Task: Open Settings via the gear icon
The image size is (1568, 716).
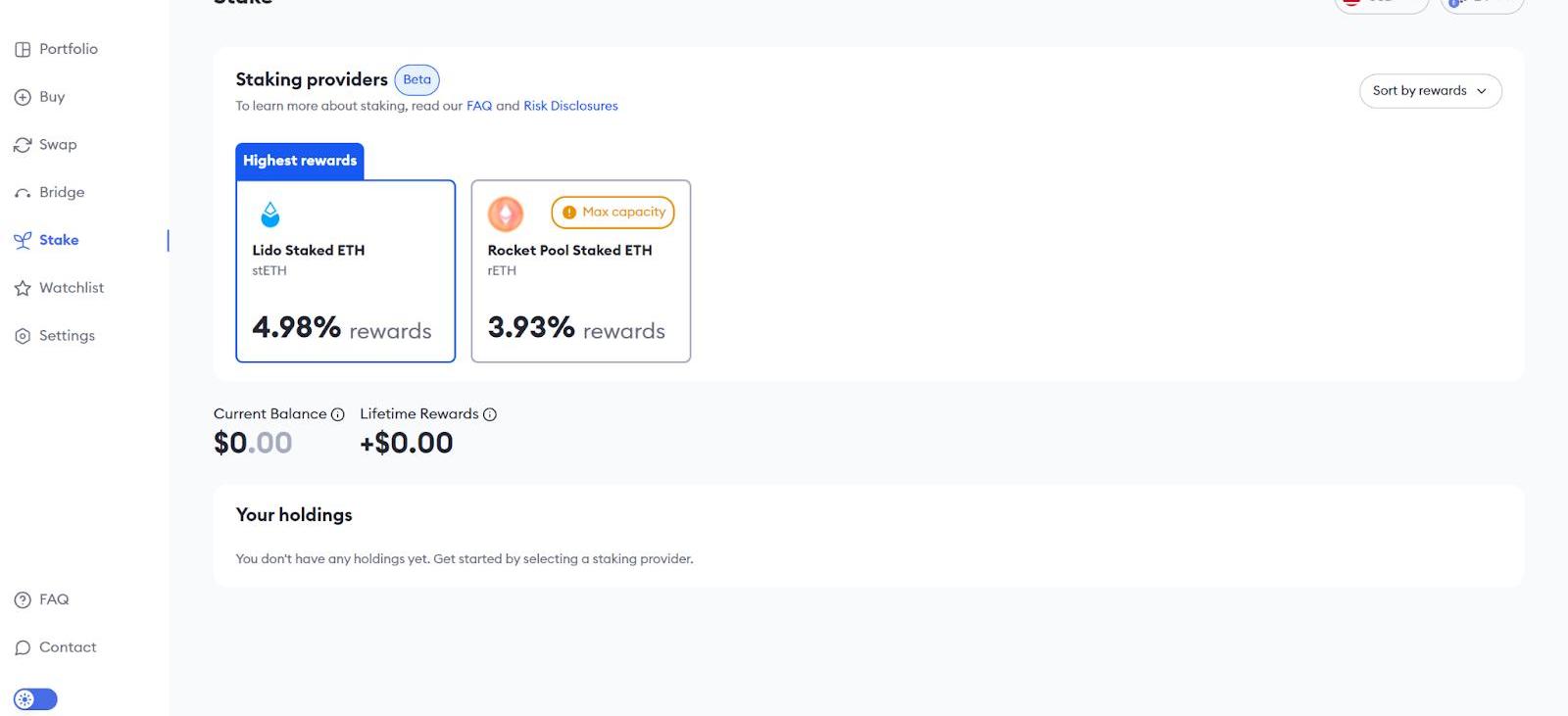Action: pyautogui.click(x=23, y=336)
